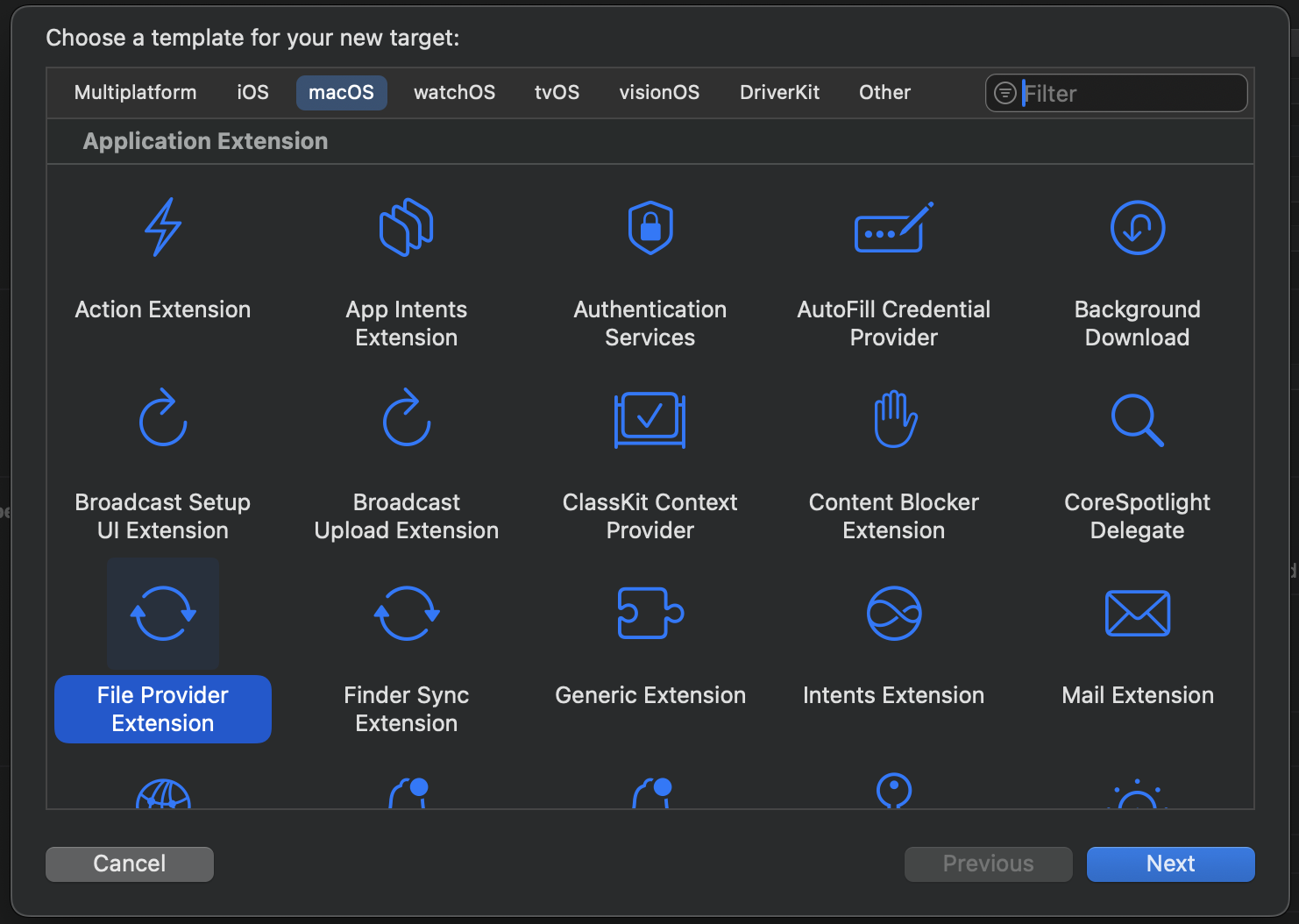Click the AutoFill Credential Provider label
This screenshot has width=1299, height=924.
(894, 323)
